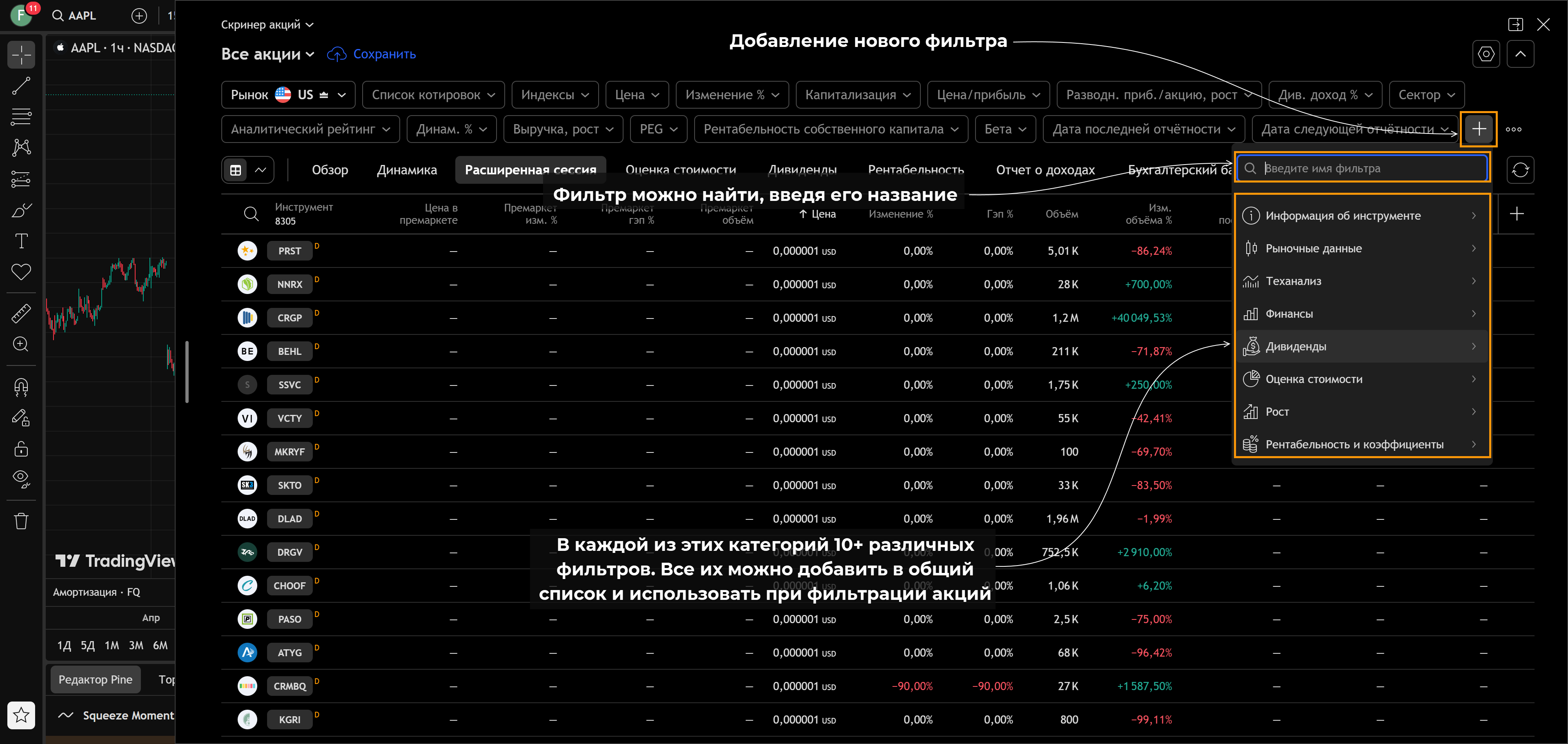Click the chart panel vertical scrollbar
The width and height of the screenshot is (1568, 744).
pyautogui.click(x=187, y=372)
